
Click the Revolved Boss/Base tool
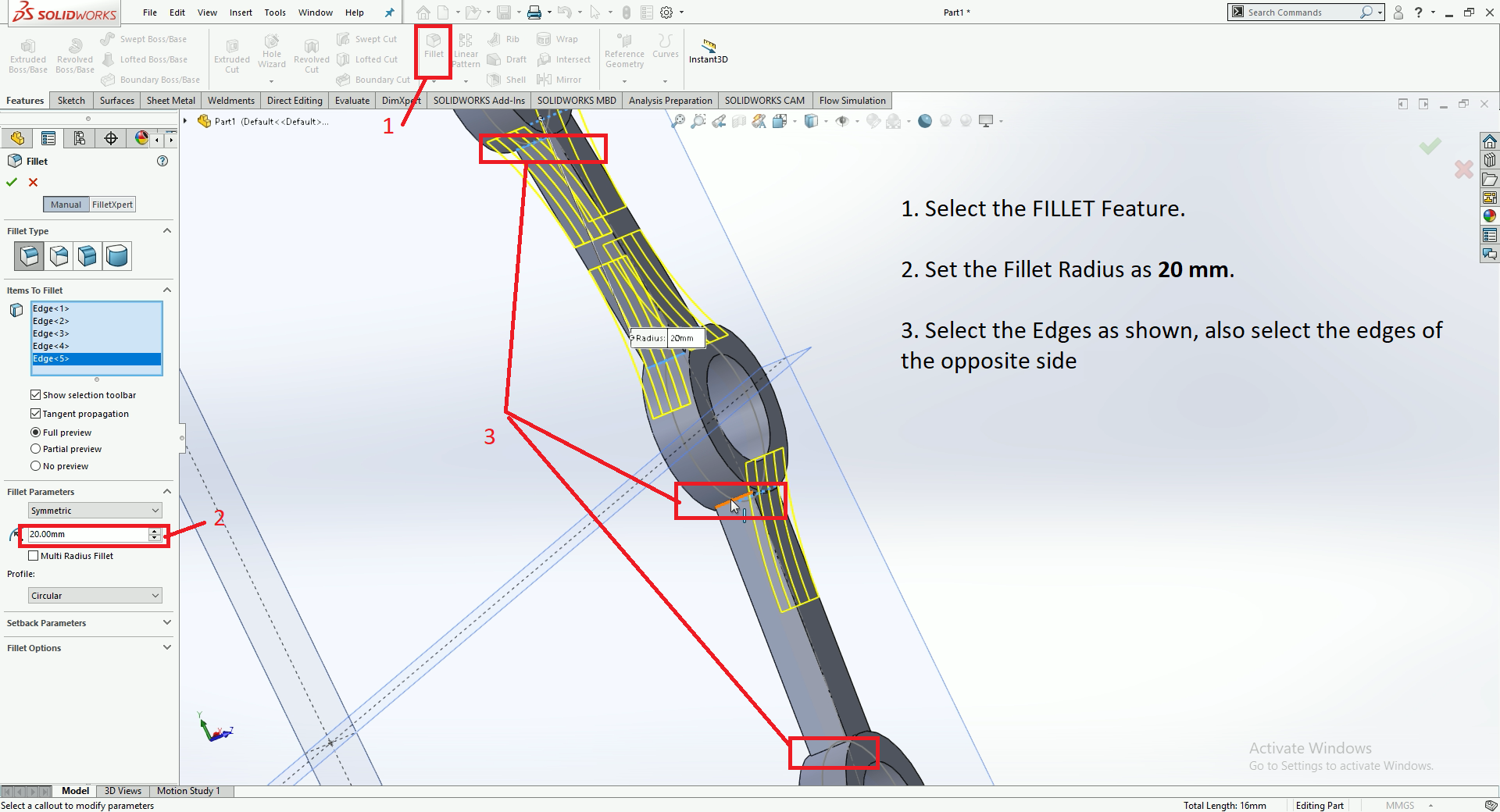[75, 56]
